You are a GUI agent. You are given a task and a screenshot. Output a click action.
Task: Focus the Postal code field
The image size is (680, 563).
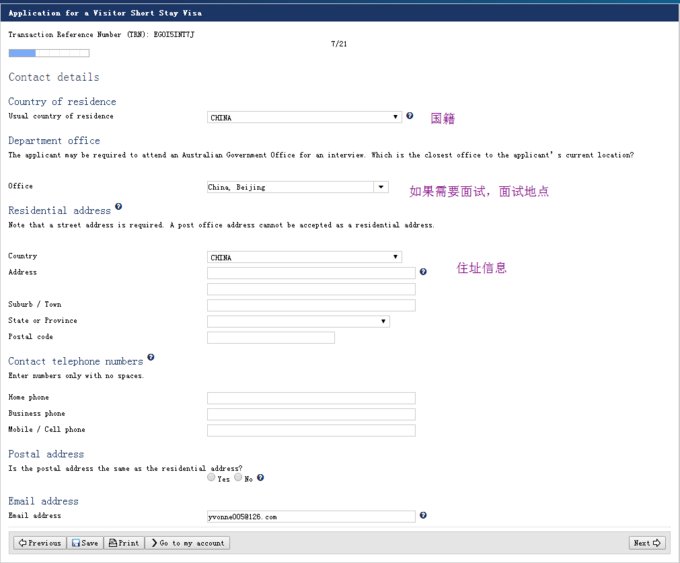coord(271,337)
